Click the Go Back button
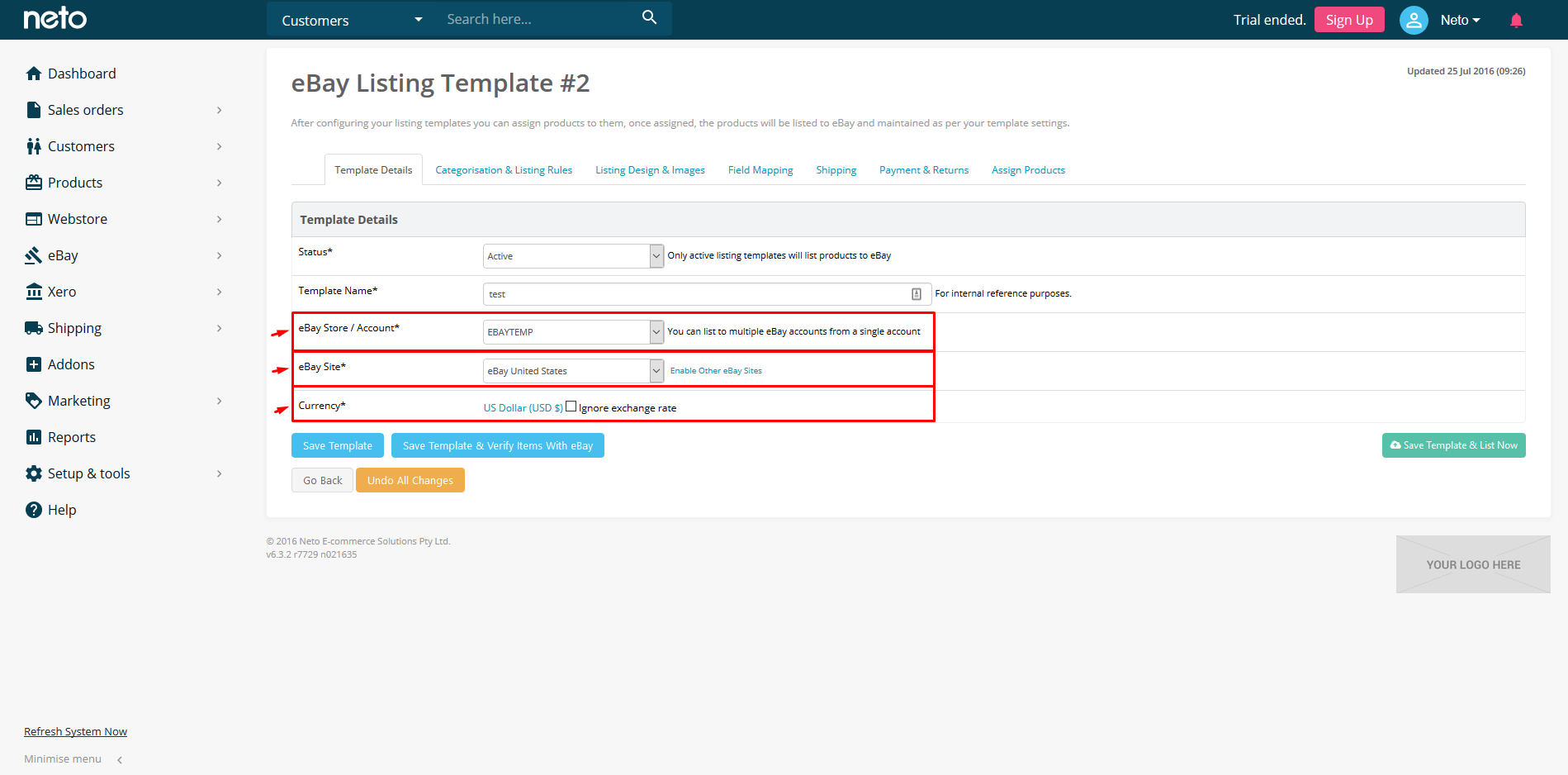Screen dimensions: 1568x775 click(x=322, y=480)
